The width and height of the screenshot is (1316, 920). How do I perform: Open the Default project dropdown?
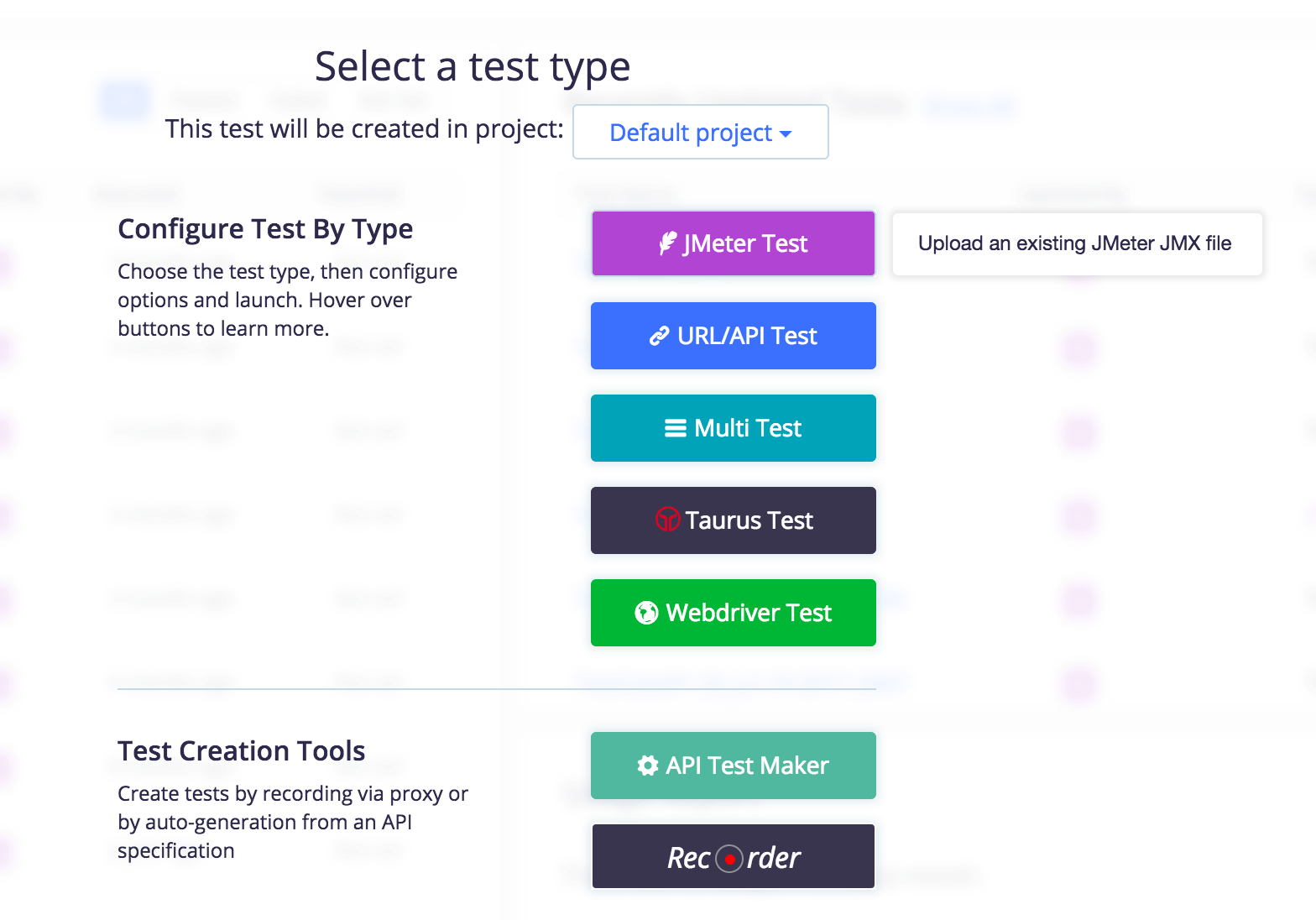pyautogui.click(x=701, y=132)
